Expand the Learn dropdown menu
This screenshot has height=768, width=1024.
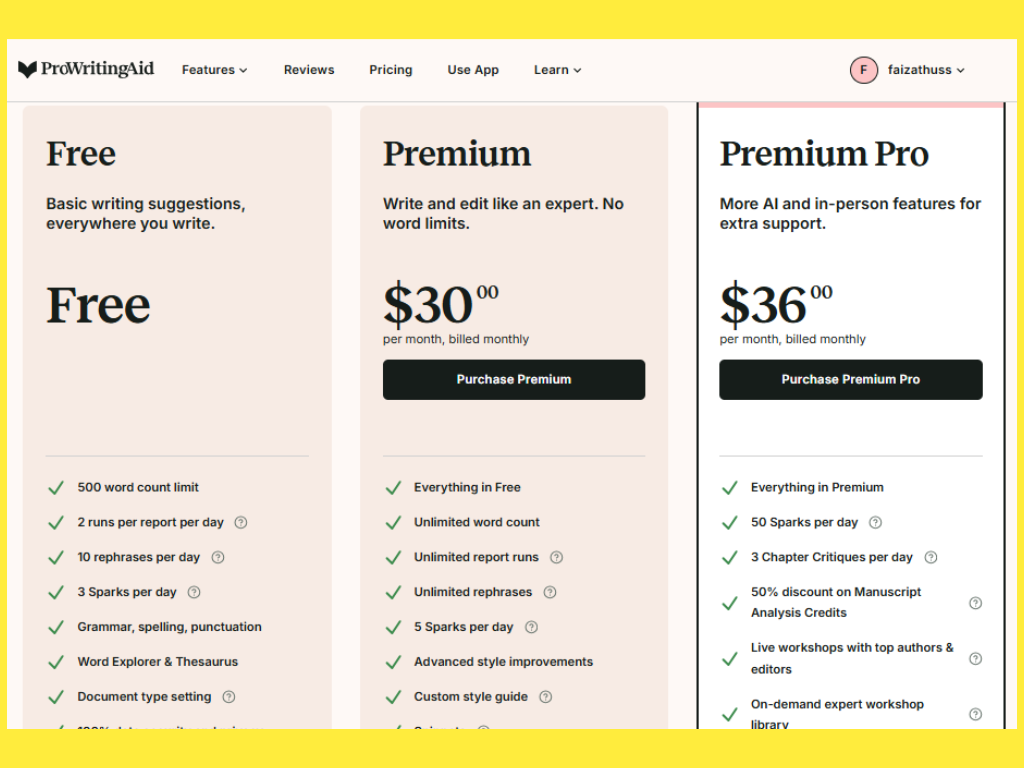pos(557,70)
